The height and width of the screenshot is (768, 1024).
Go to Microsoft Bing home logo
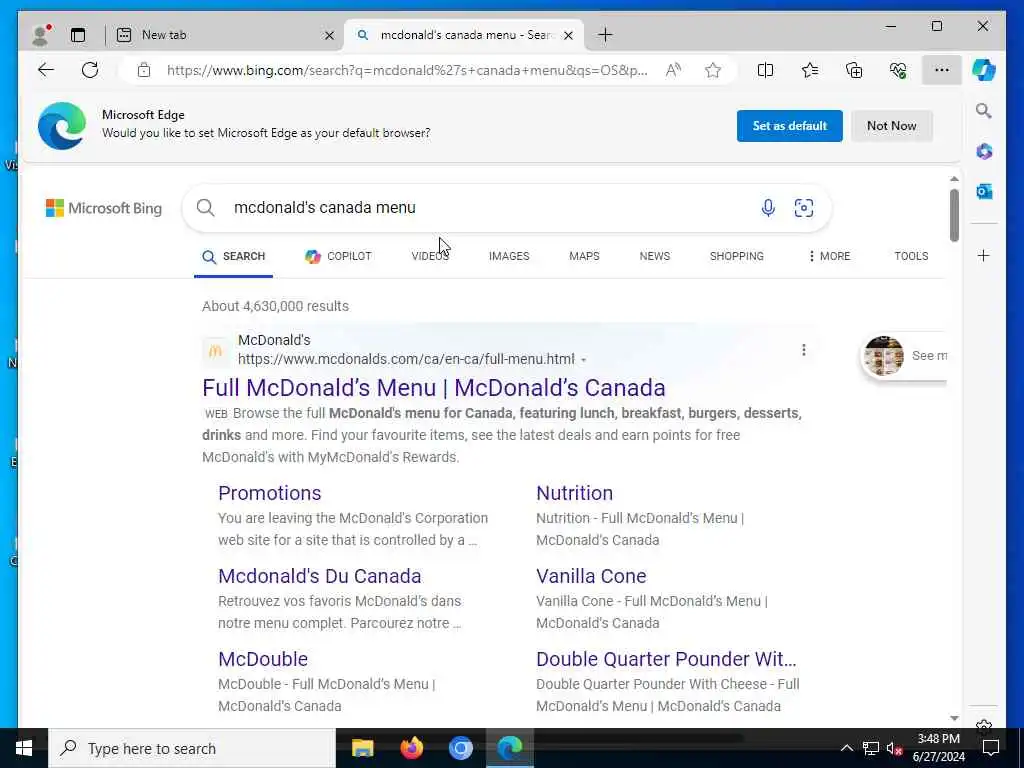tap(103, 208)
